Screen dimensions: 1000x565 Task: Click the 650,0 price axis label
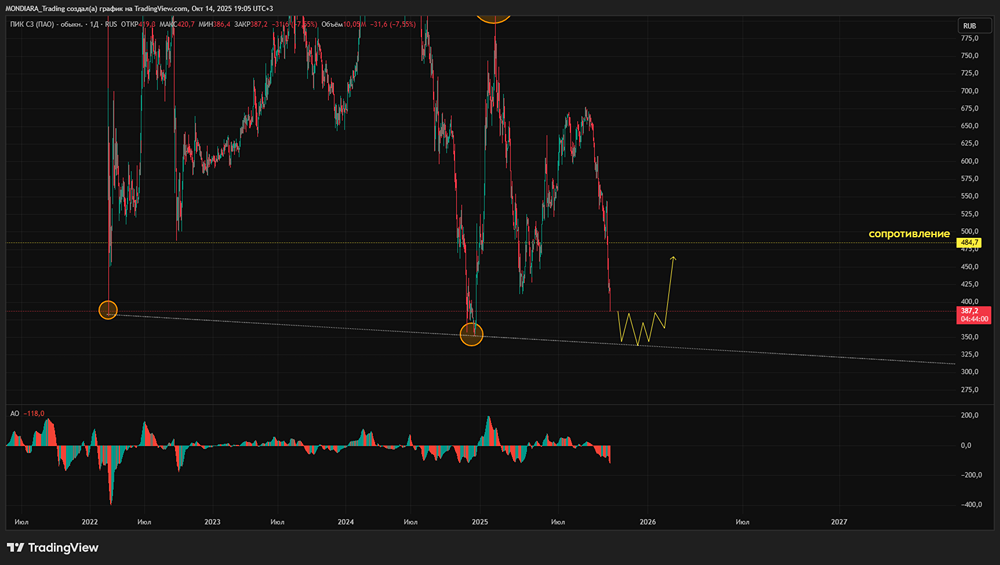[969, 126]
